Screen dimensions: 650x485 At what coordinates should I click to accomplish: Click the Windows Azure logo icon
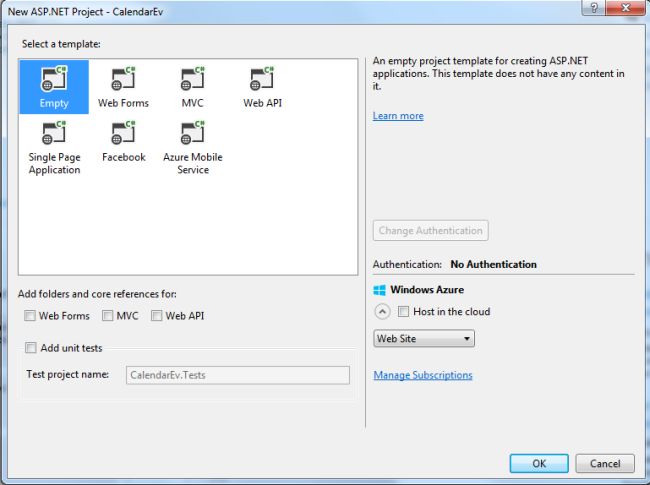click(379, 290)
